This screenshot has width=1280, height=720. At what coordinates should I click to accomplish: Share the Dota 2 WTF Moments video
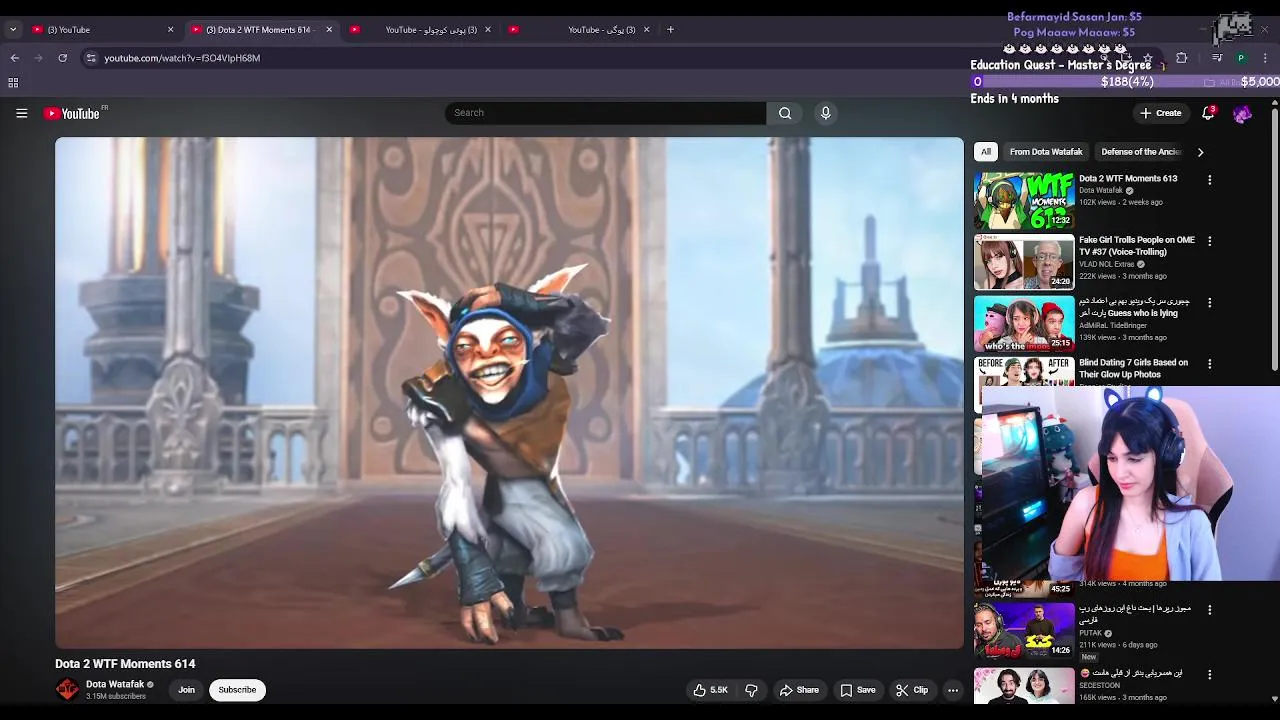point(799,690)
